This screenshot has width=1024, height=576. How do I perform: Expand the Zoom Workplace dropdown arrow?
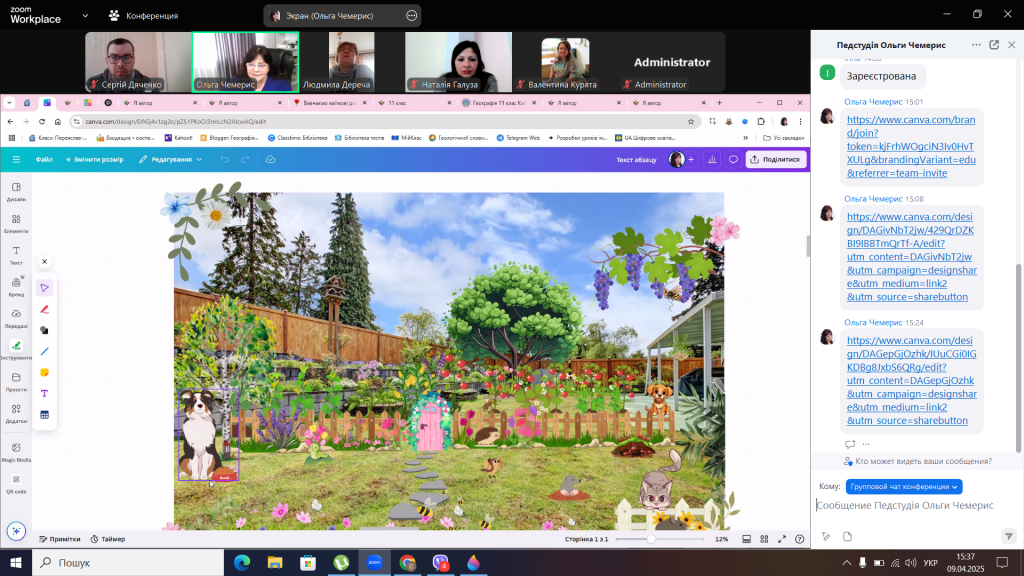(x=85, y=16)
